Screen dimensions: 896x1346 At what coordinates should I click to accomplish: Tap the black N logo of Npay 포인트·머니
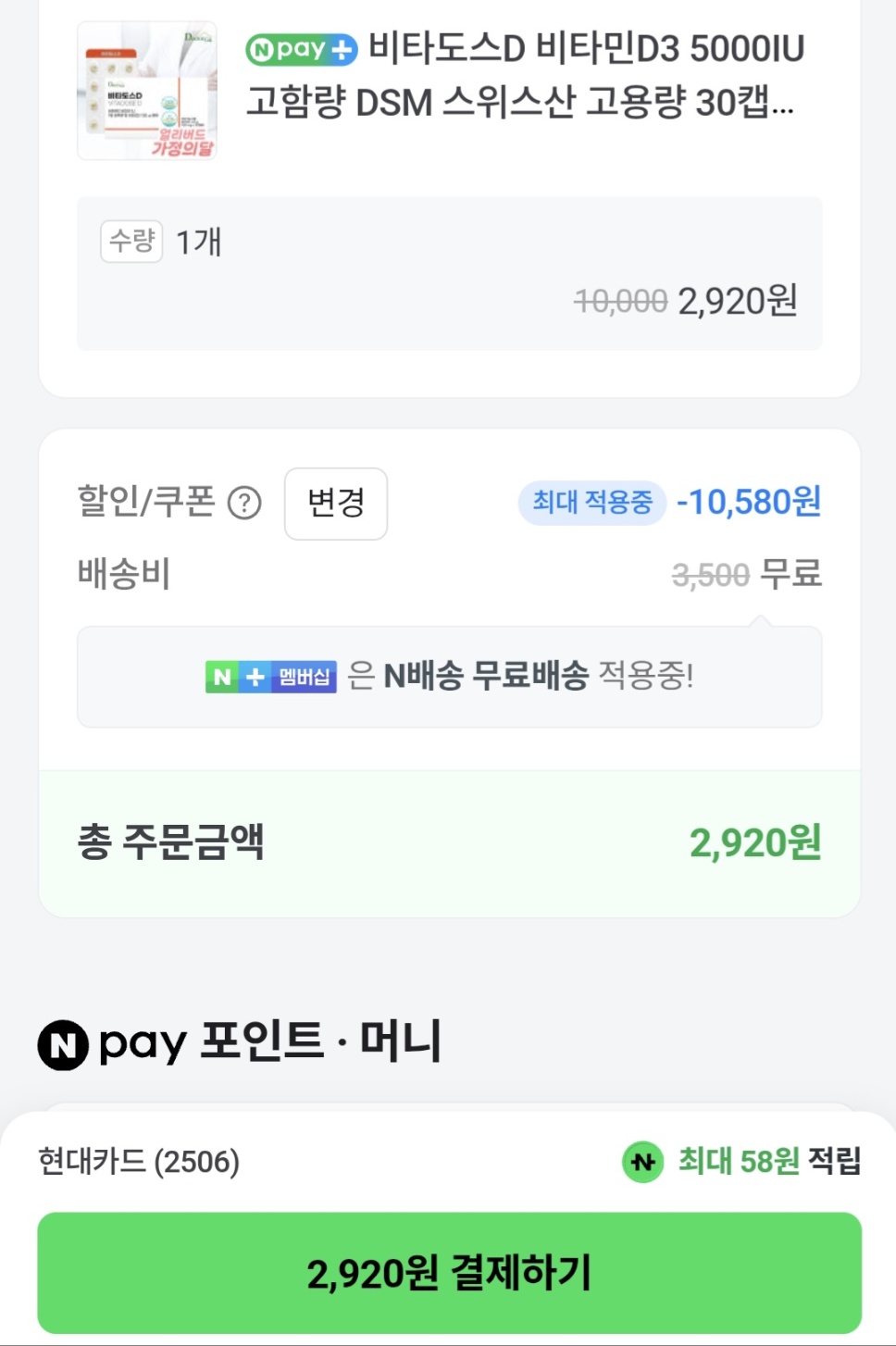pos(63,1044)
